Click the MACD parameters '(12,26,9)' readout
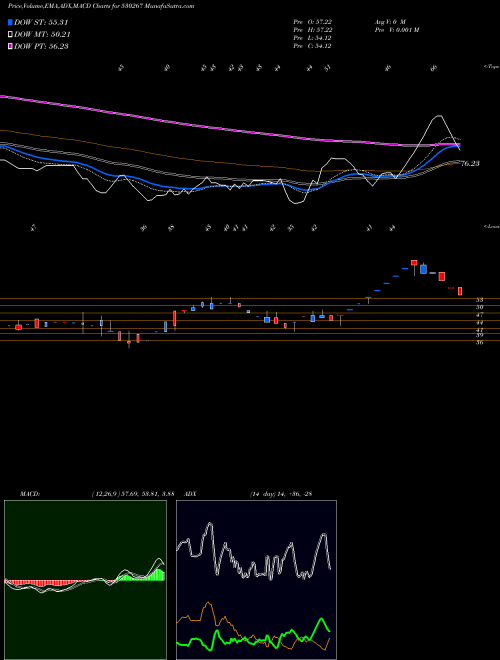This screenshot has width=500, height=660. (133, 494)
